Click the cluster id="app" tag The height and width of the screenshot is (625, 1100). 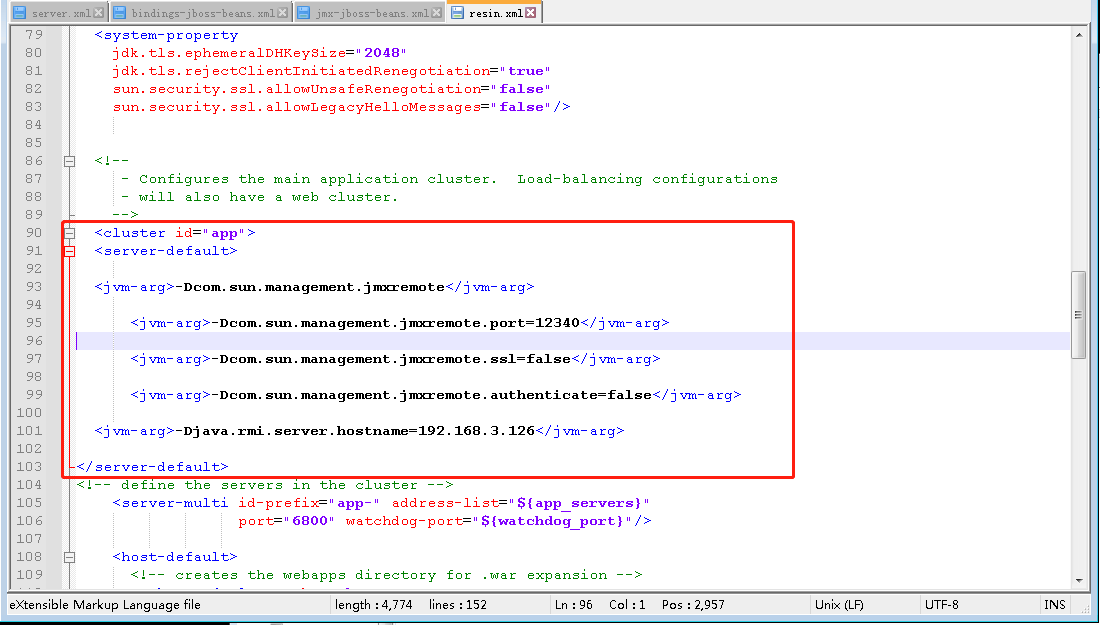(175, 233)
